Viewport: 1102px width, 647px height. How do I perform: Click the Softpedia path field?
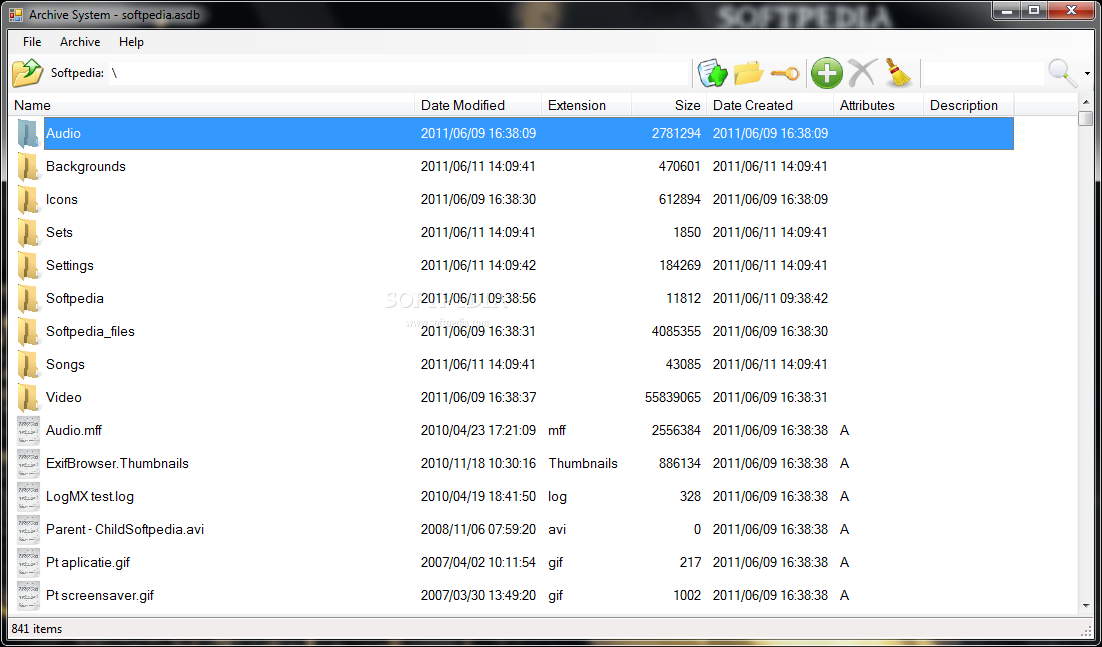(x=398, y=73)
